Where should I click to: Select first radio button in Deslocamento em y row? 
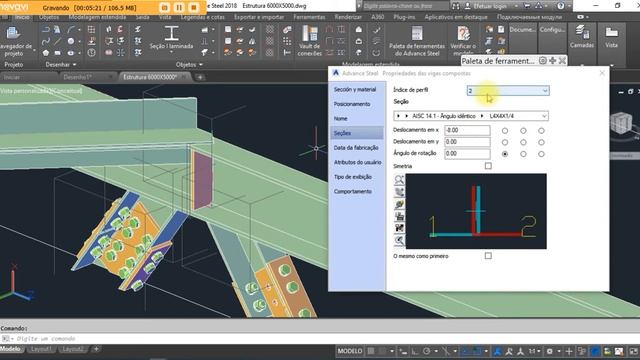(x=505, y=142)
